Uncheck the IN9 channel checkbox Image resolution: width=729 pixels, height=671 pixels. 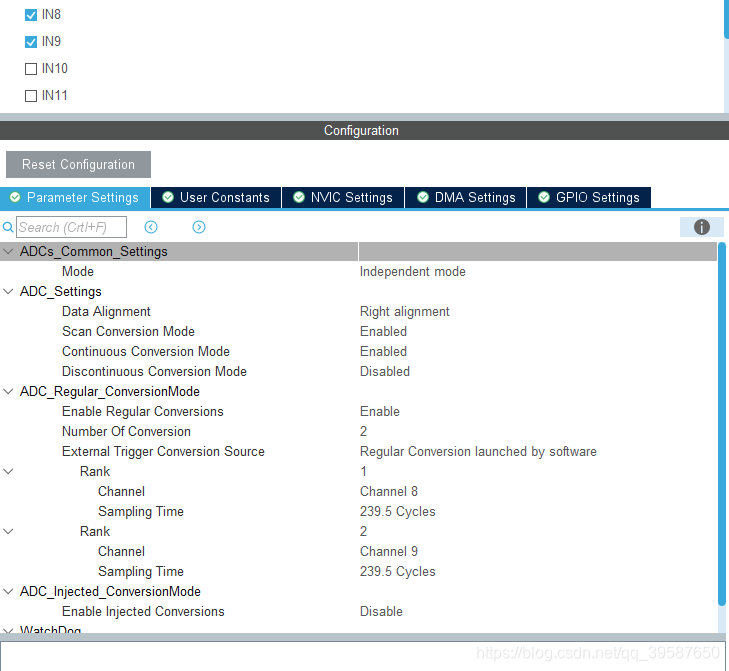(x=31, y=42)
